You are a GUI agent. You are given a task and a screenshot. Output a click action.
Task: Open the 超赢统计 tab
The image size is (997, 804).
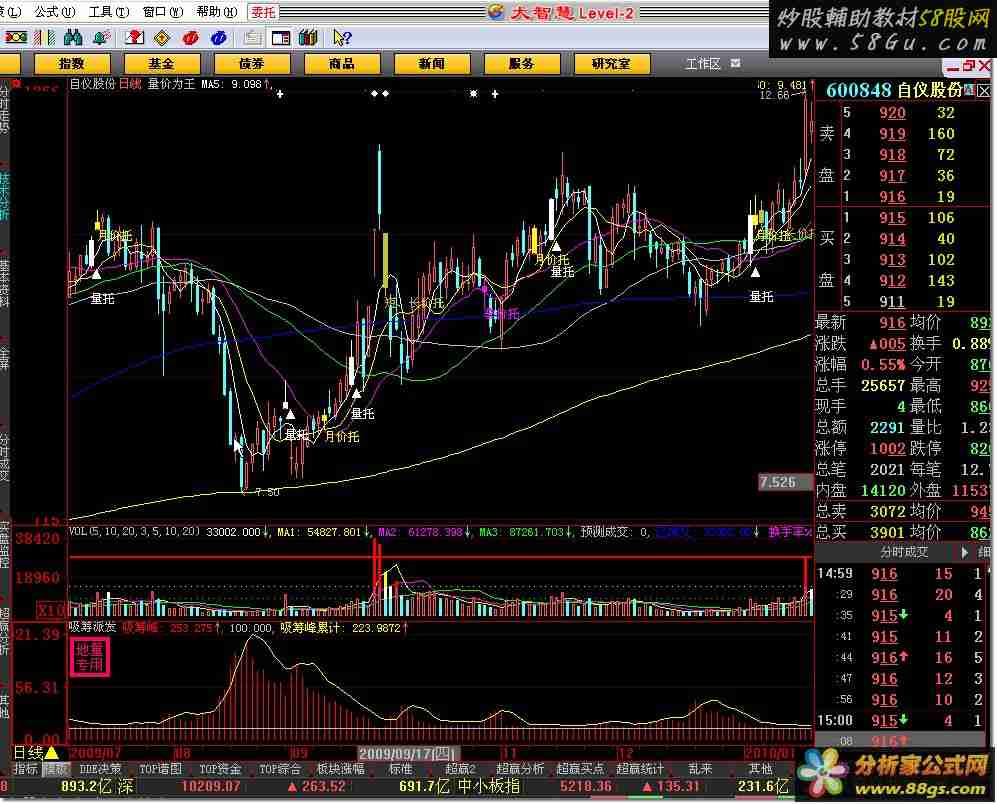click(x=640, y=769)
